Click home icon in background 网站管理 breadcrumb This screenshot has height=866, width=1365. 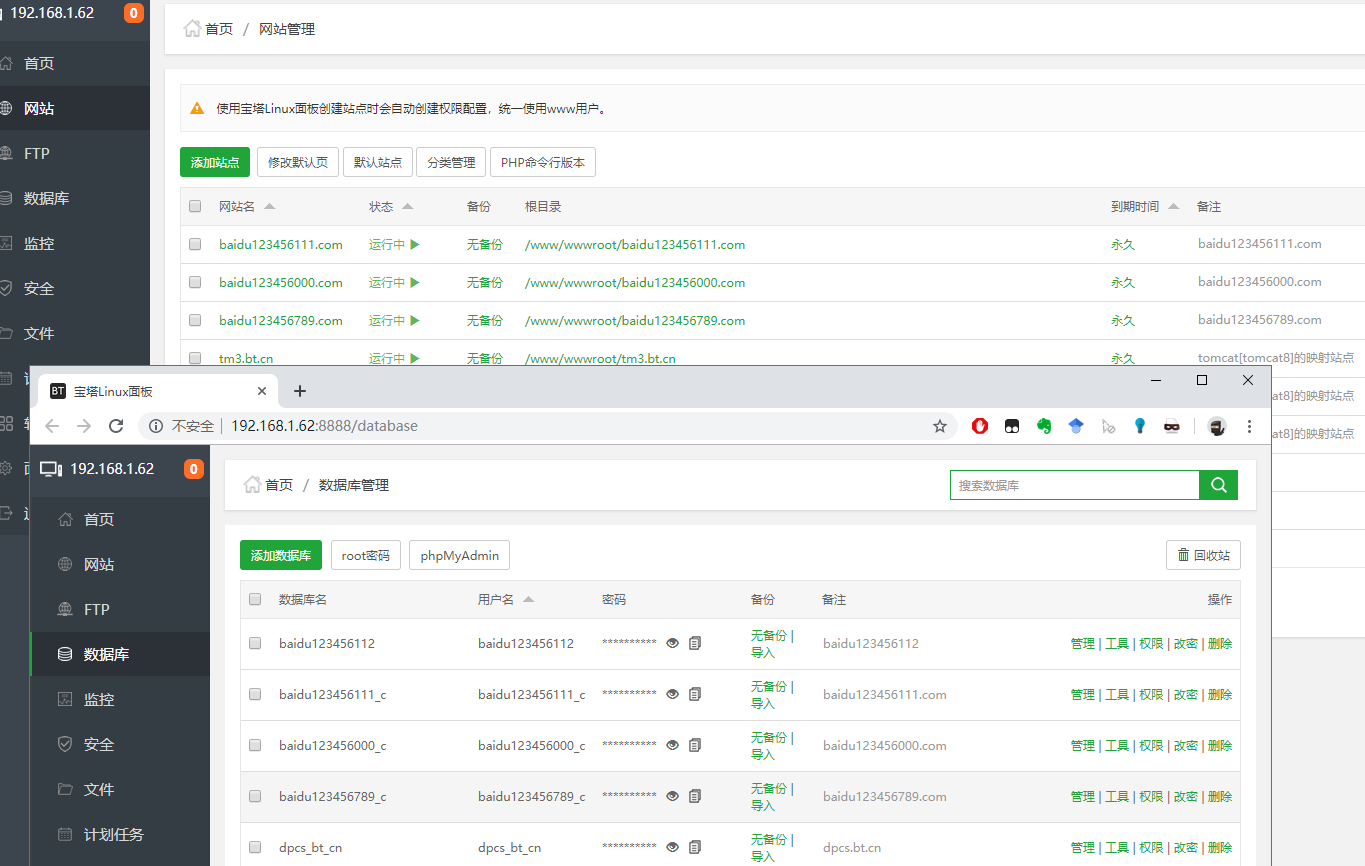point(192,28)
